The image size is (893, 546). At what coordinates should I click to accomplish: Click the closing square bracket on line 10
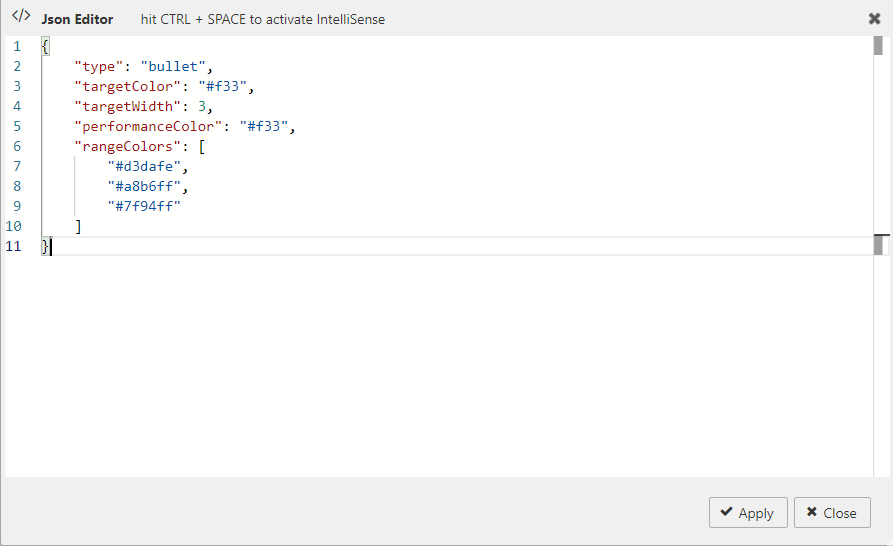click(x=78, y=226)
